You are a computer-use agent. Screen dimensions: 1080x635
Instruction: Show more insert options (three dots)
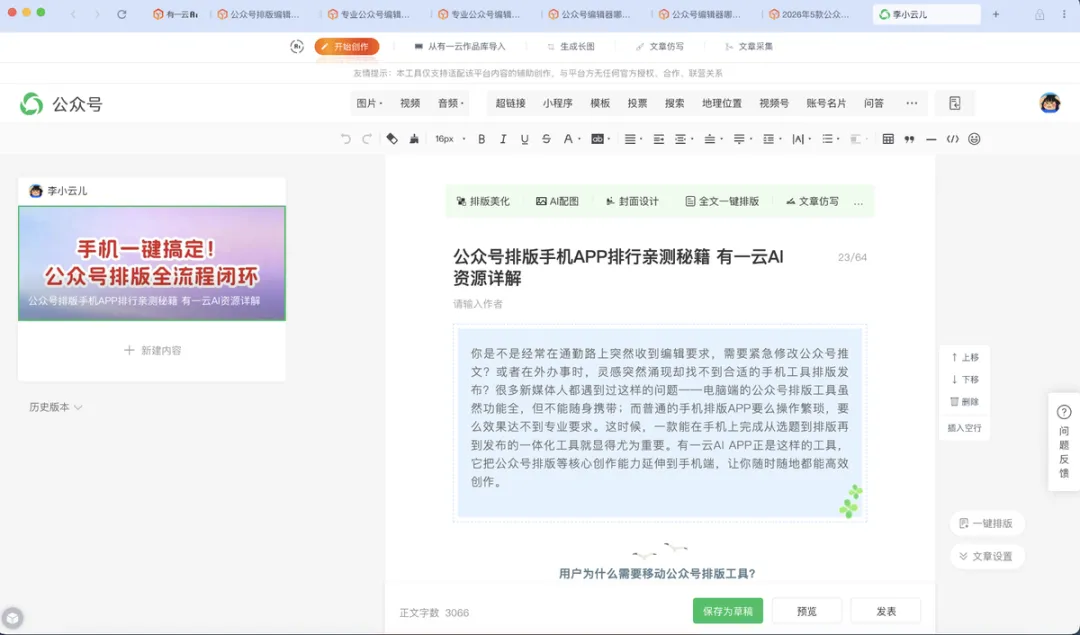tap(912, 103)
